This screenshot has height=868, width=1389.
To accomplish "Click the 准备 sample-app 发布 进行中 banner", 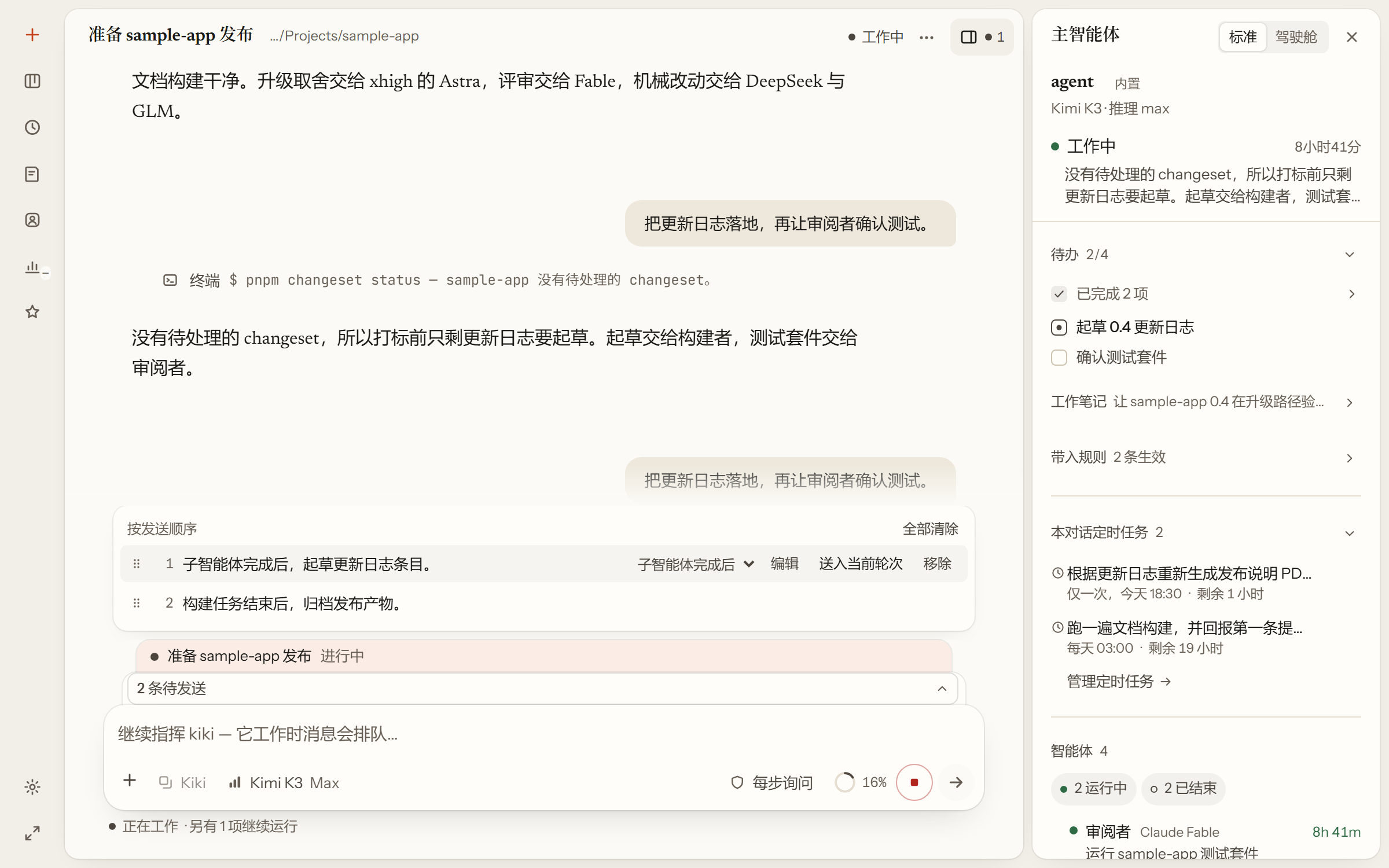I will coord(544,656).
